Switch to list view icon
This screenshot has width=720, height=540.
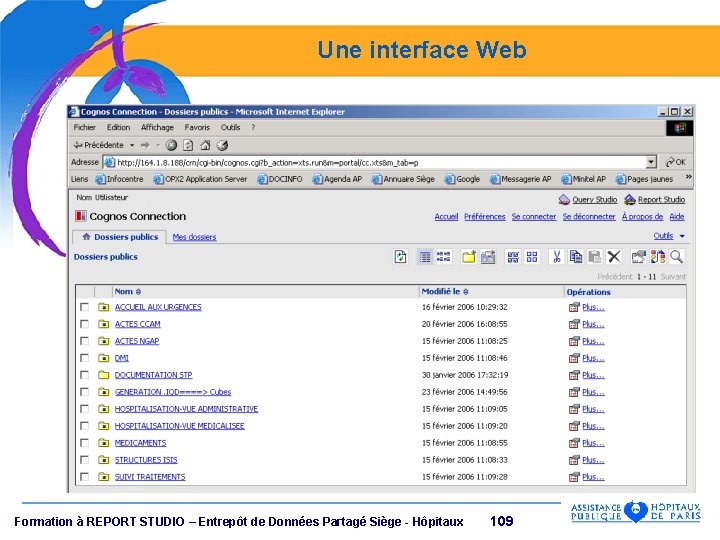425,257
